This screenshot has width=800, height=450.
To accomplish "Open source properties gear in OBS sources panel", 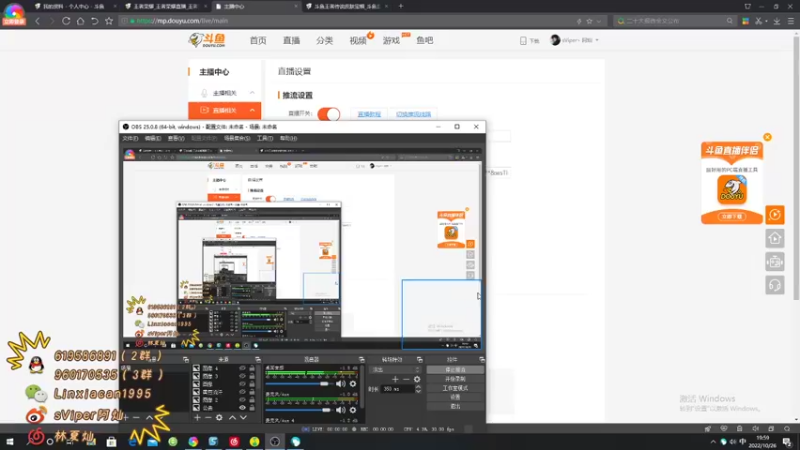I will click(x=219, y=417).
